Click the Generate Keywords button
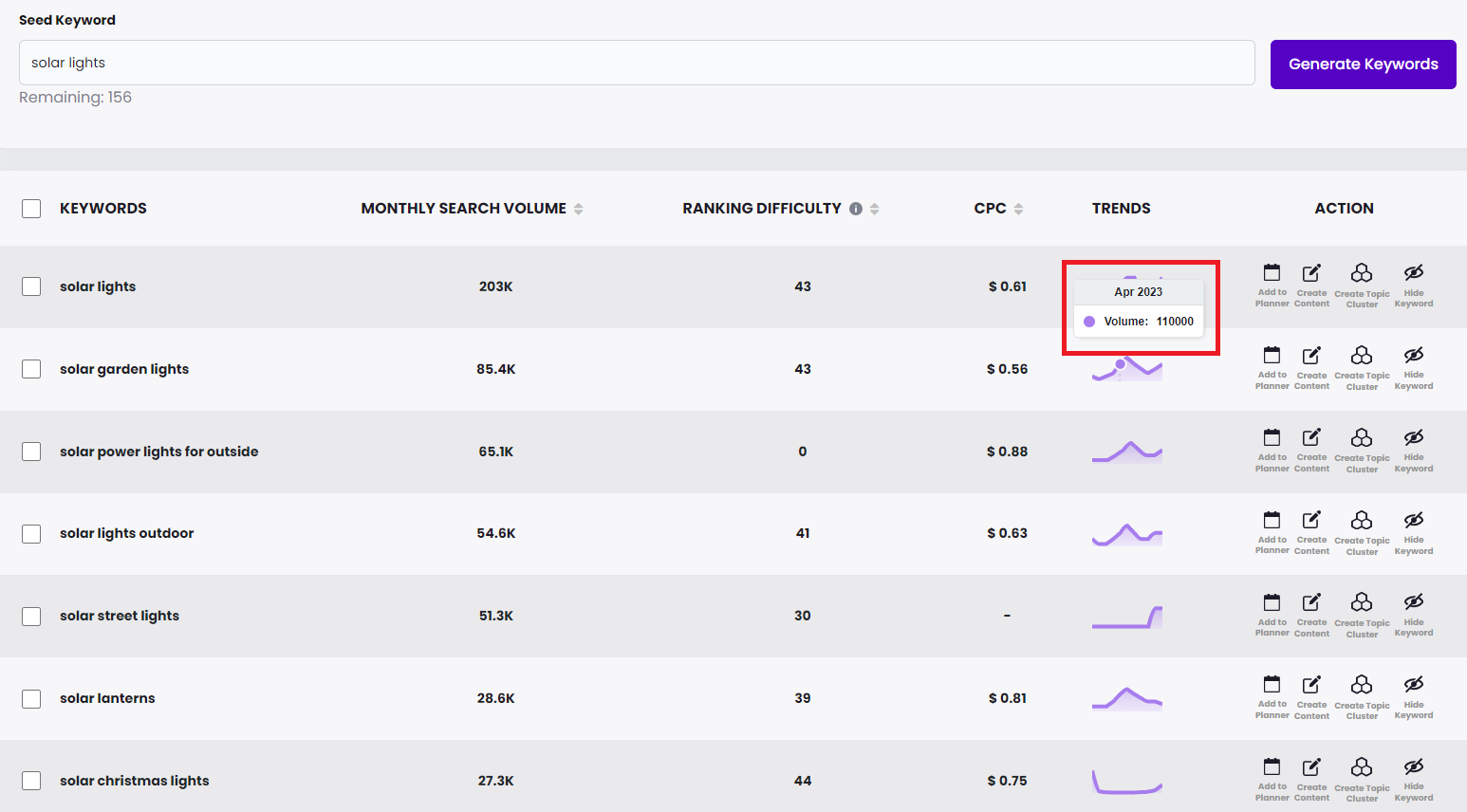The image size is (1467, 812). click(x=1363, y=65)
